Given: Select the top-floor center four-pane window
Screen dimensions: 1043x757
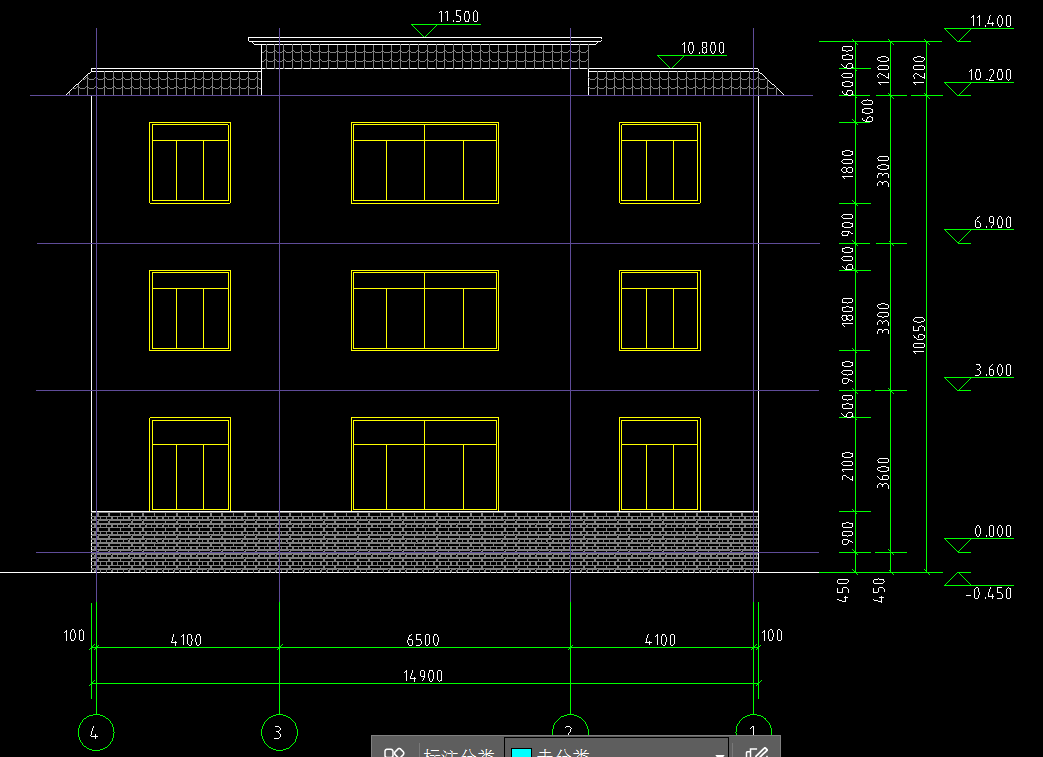Looking at the screenshot, I should pos(425,163).
